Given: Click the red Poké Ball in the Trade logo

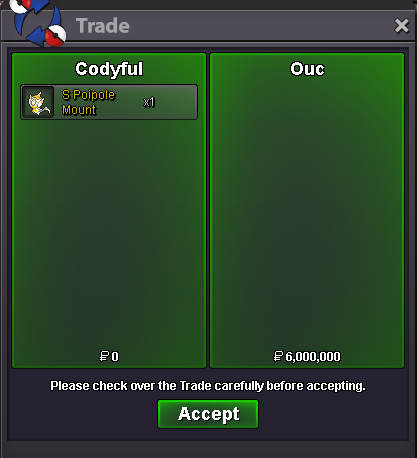Looking at the screenshot, I should [55, 35].
